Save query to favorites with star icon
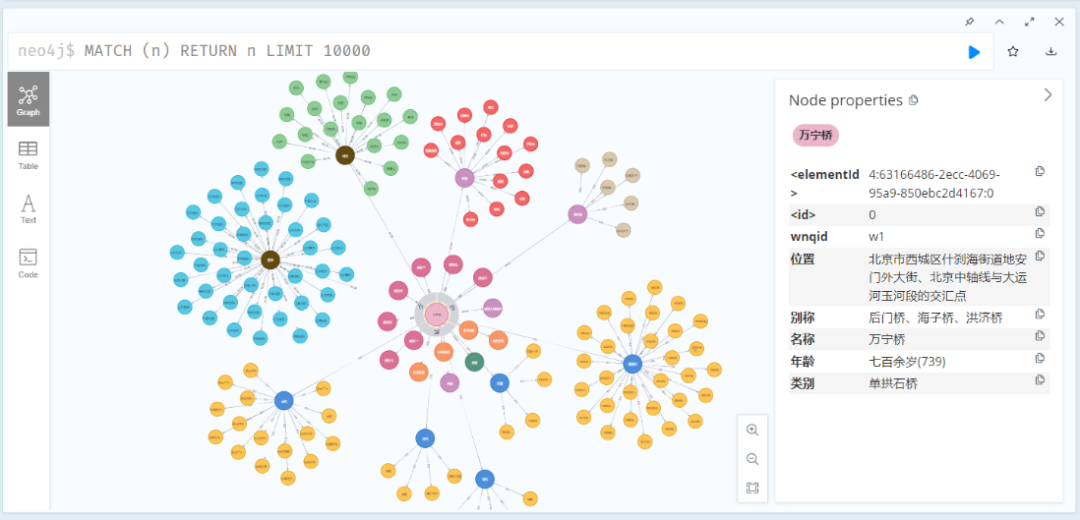 (1013, 52)
